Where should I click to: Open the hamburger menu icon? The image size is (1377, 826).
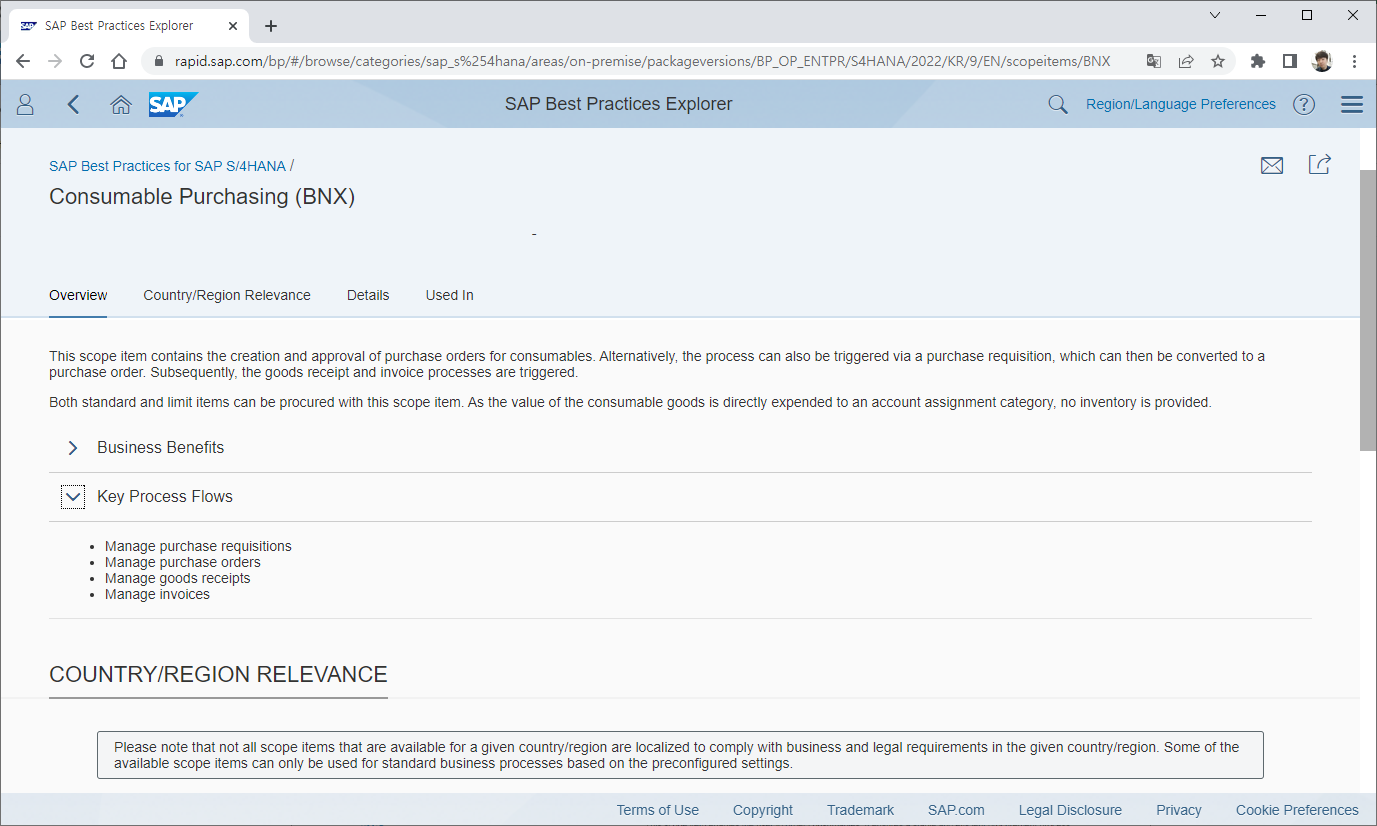pyautogui.click(x=1352, y=104)
